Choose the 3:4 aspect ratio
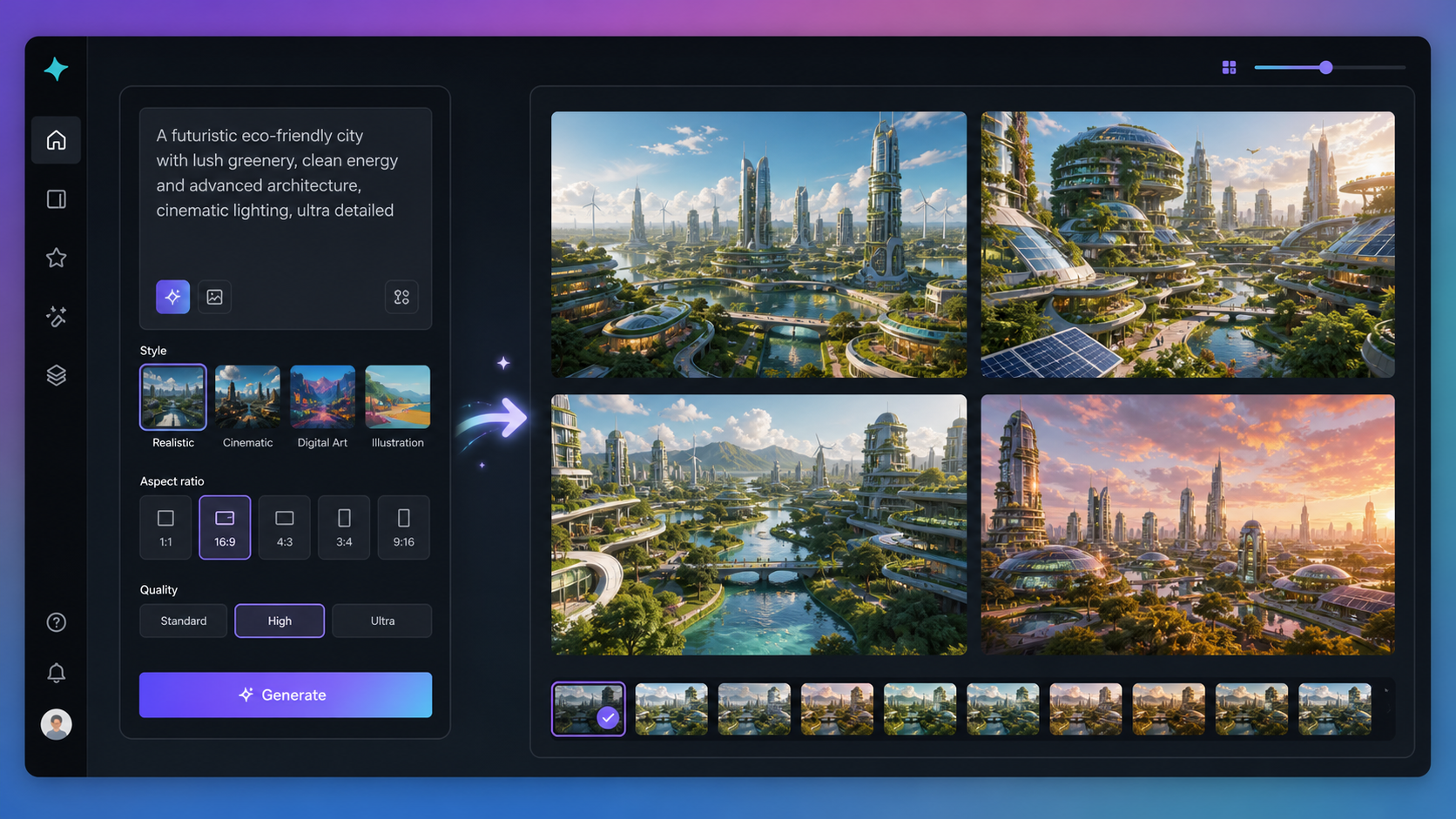This screenshot has width=1456, height=819. pyautogui.click(x=344, y=527)
